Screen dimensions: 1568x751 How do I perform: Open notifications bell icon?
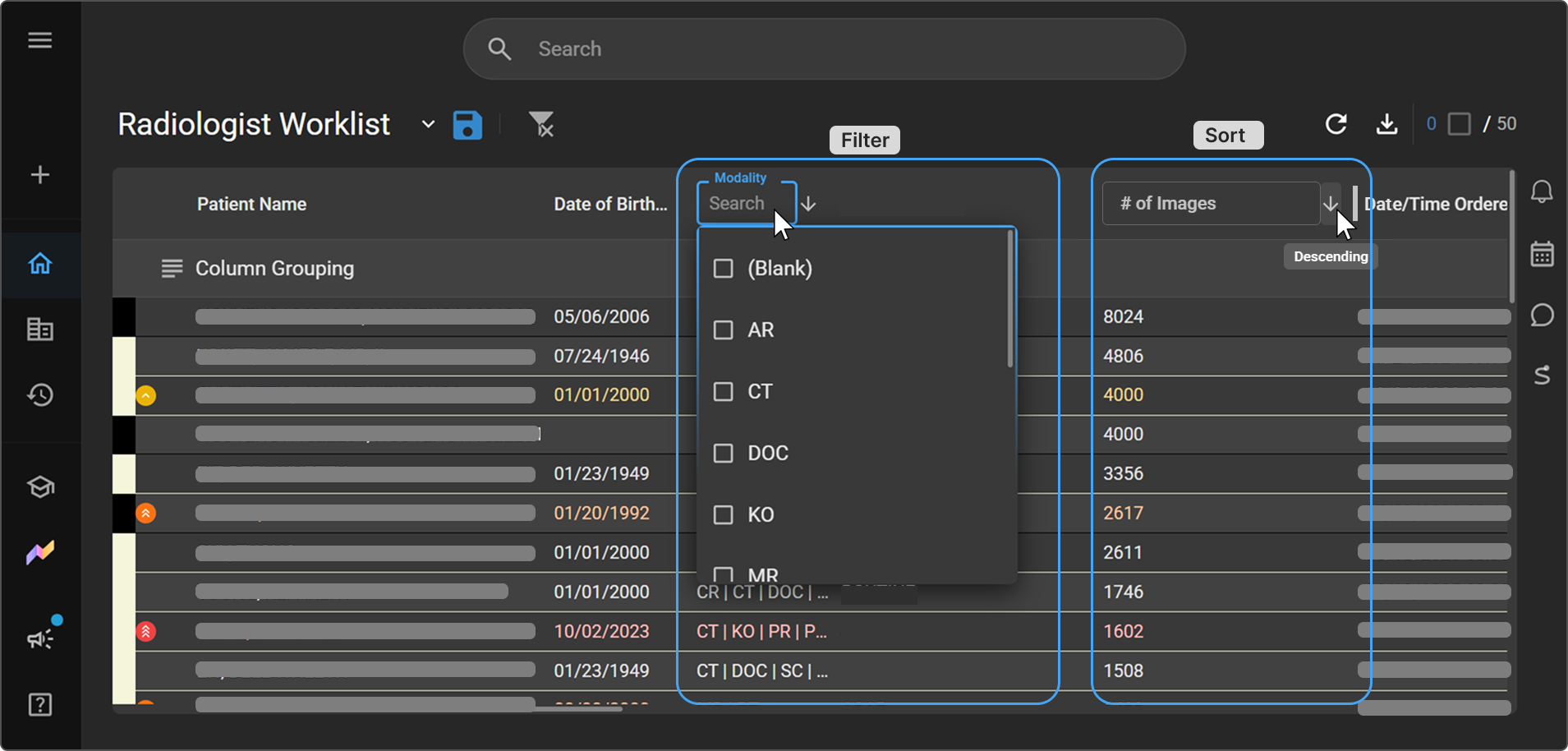(1542, 192)
